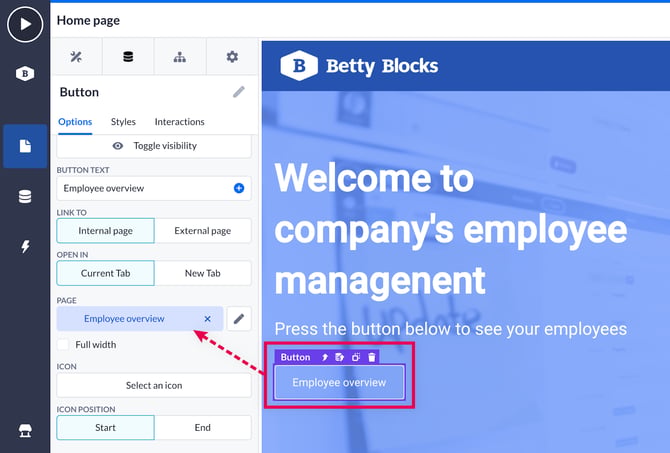Open interactions lightning icon on Button toolbar
This screenshot has height=453, width=670.
point(325,357)
